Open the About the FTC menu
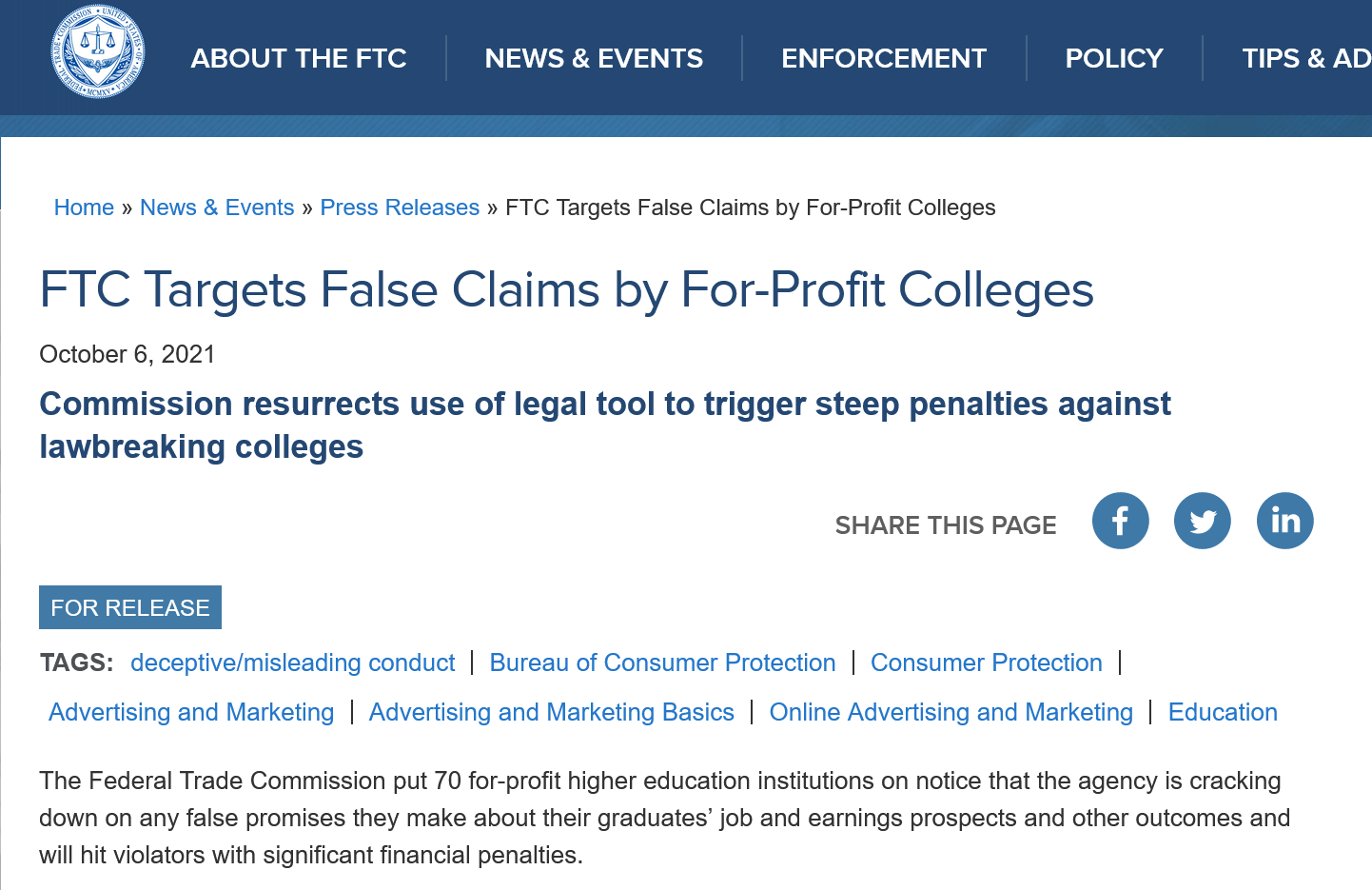This screenshot has height=890, width=1372. 299,59
